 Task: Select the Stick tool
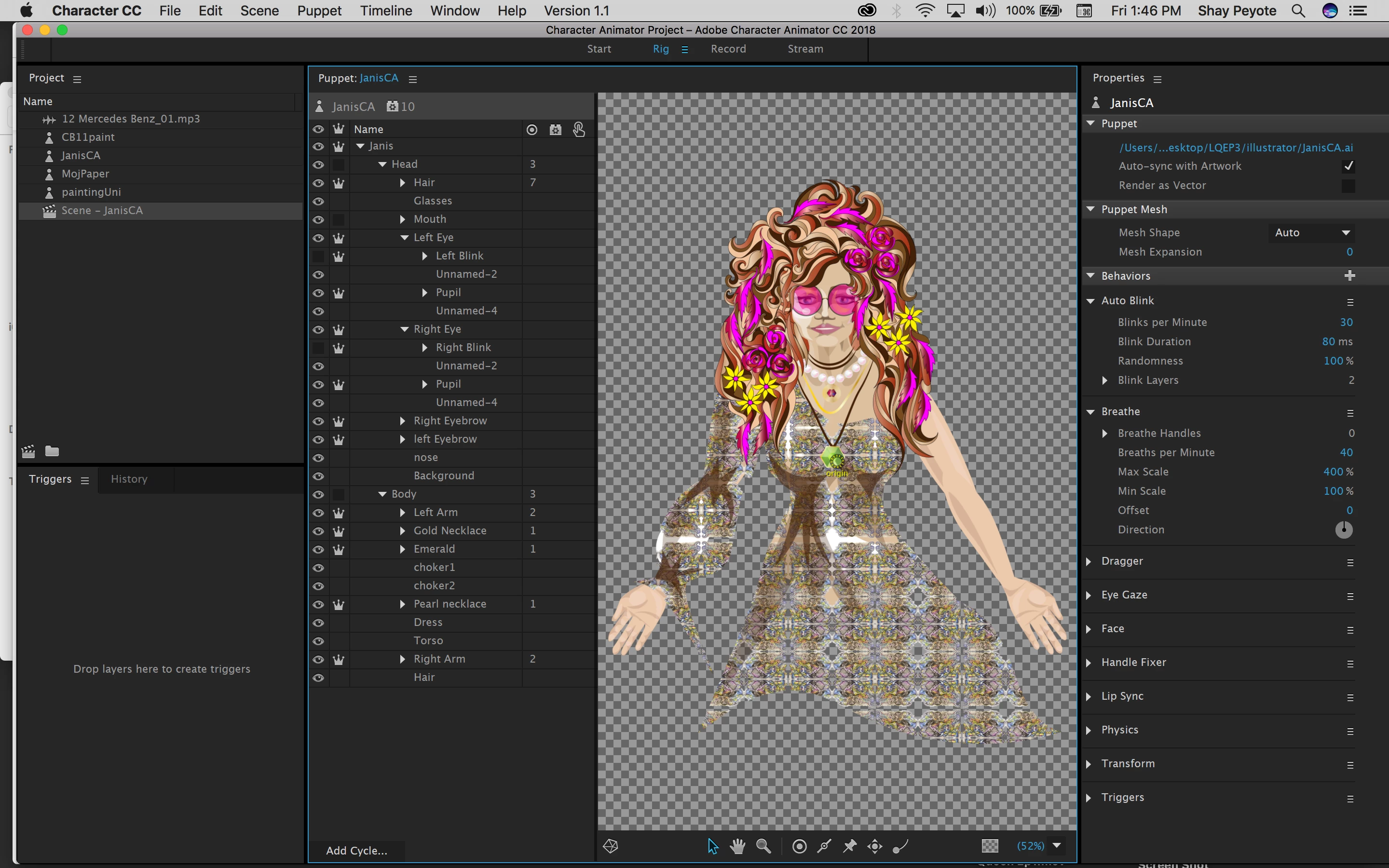[824, 846]
